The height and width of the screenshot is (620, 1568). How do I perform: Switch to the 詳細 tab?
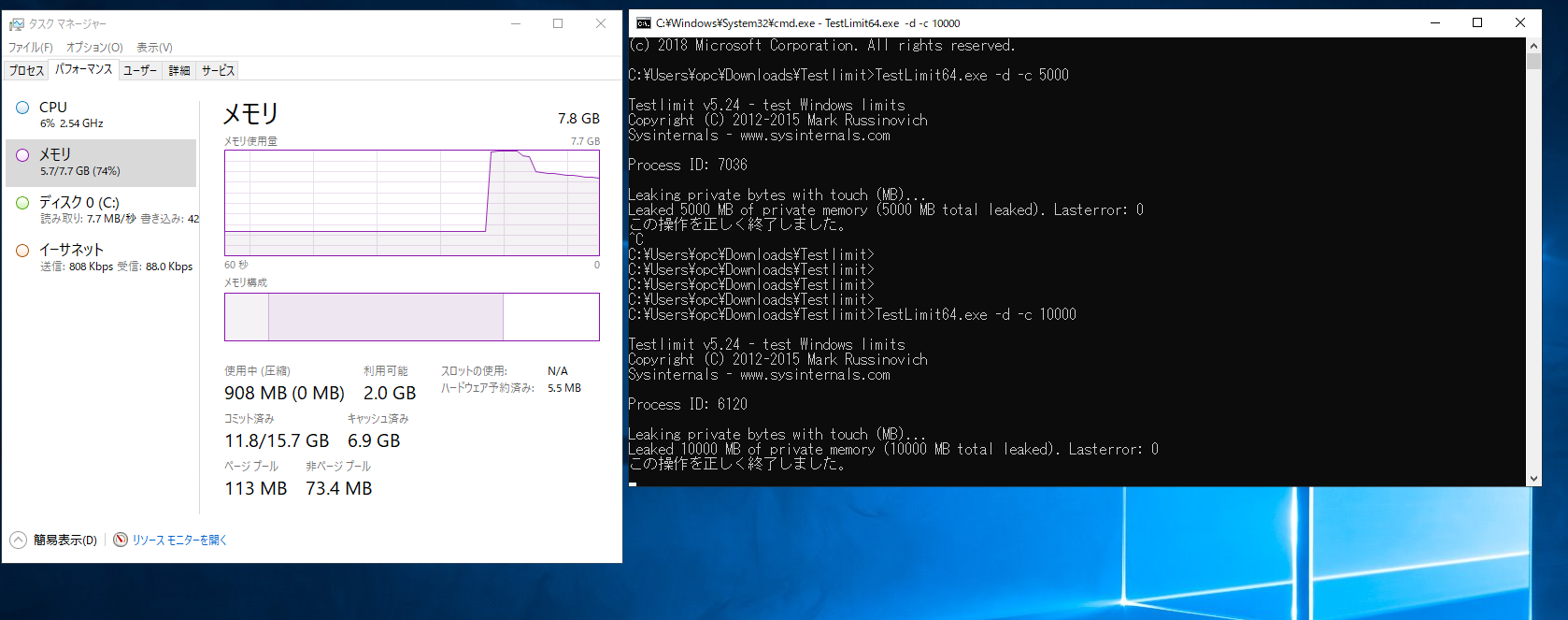tap(179, 70)
